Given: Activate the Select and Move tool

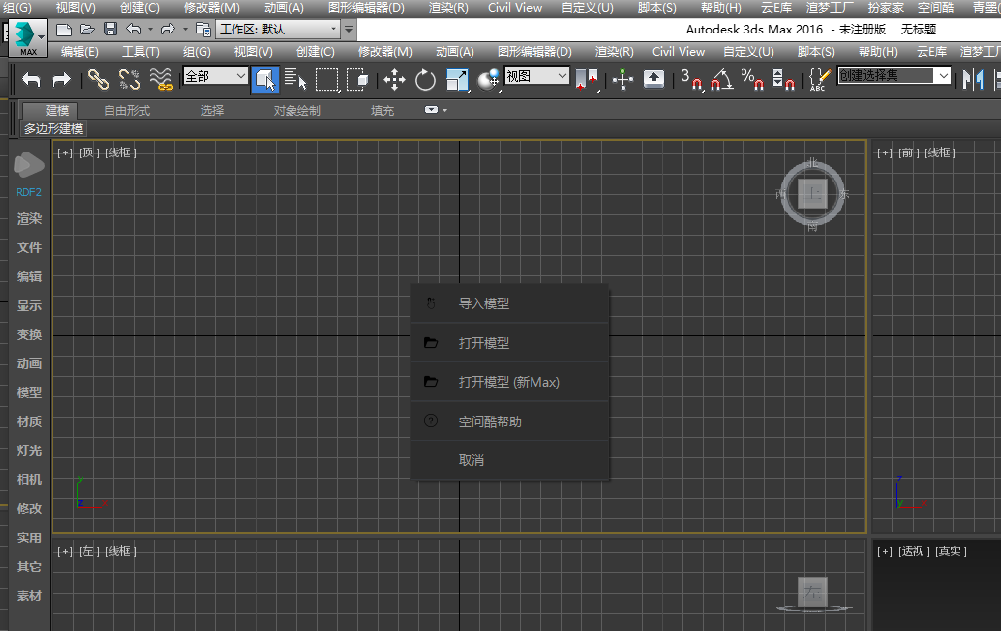Looking at the screenshot, I should point(394,79).
